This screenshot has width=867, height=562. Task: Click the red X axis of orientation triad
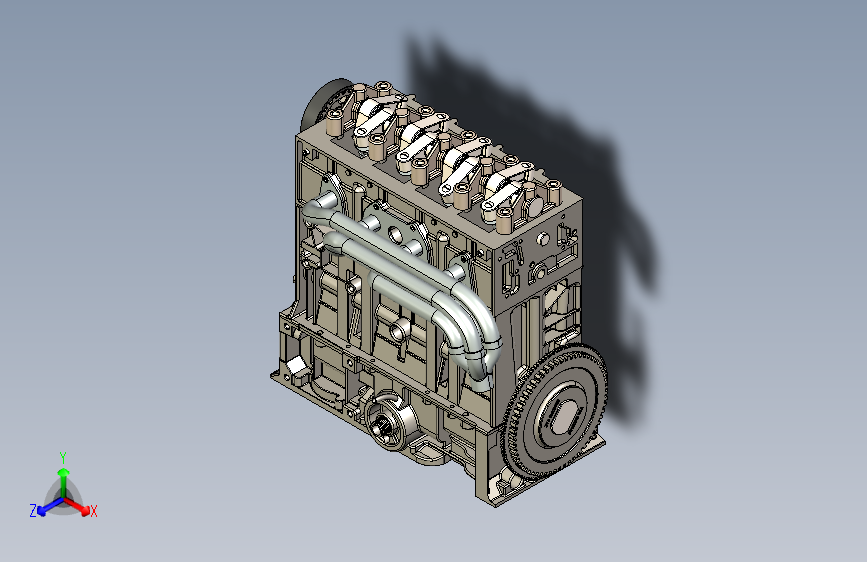[x=81, y=508]
